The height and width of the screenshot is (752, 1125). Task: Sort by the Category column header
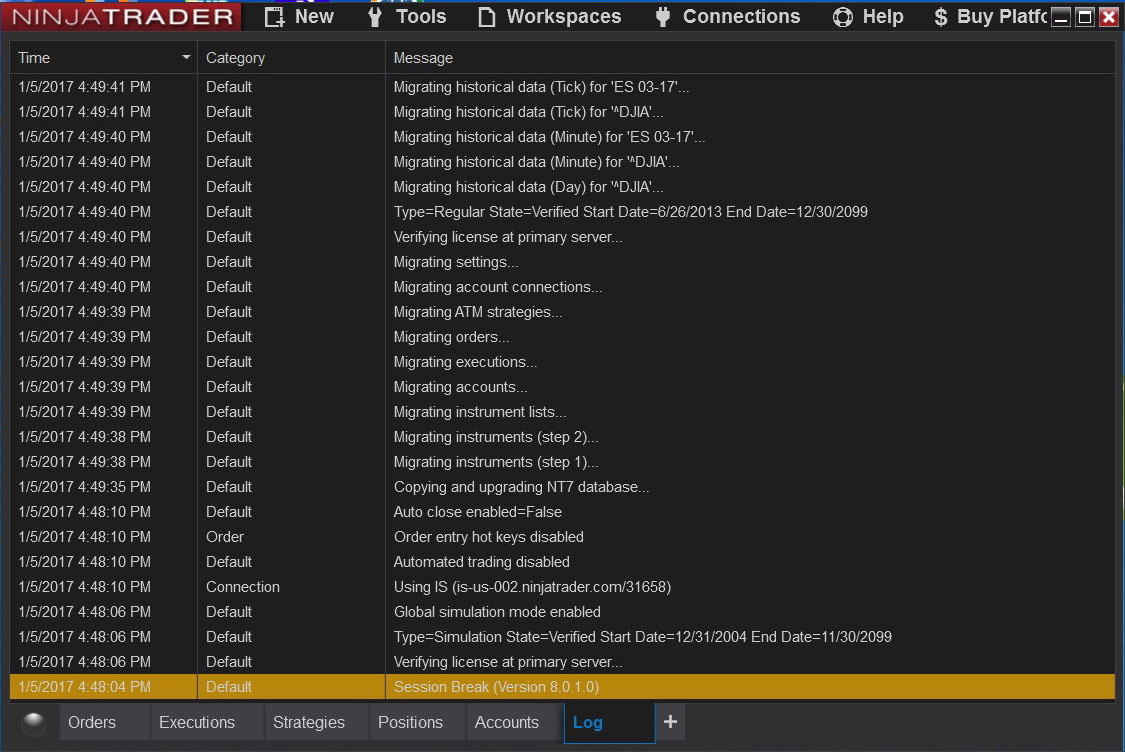click(291, 57)
